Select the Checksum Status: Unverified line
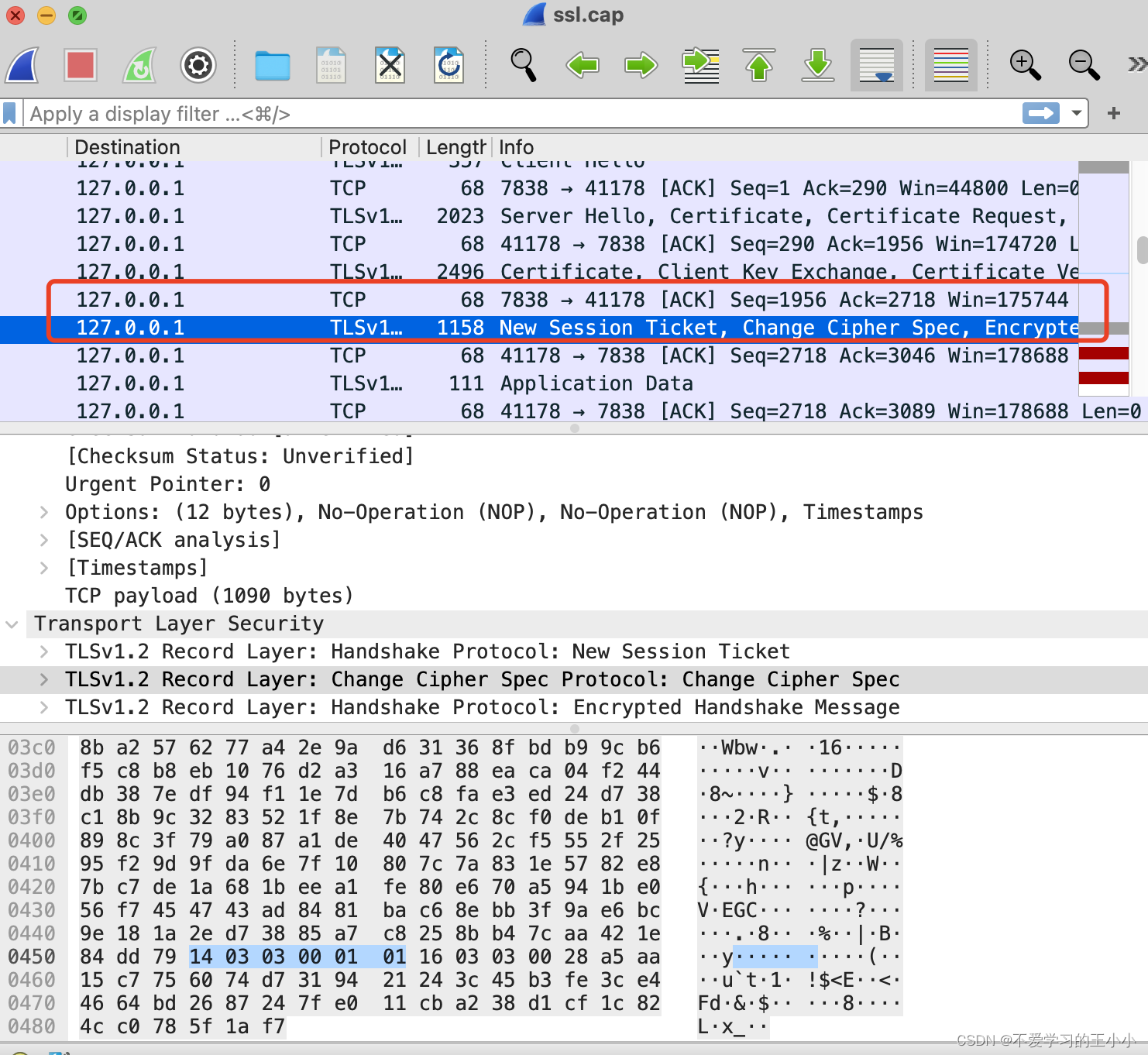This screenshot has width=1148, height=1055. pyautogui.click(x=240, y=456)
